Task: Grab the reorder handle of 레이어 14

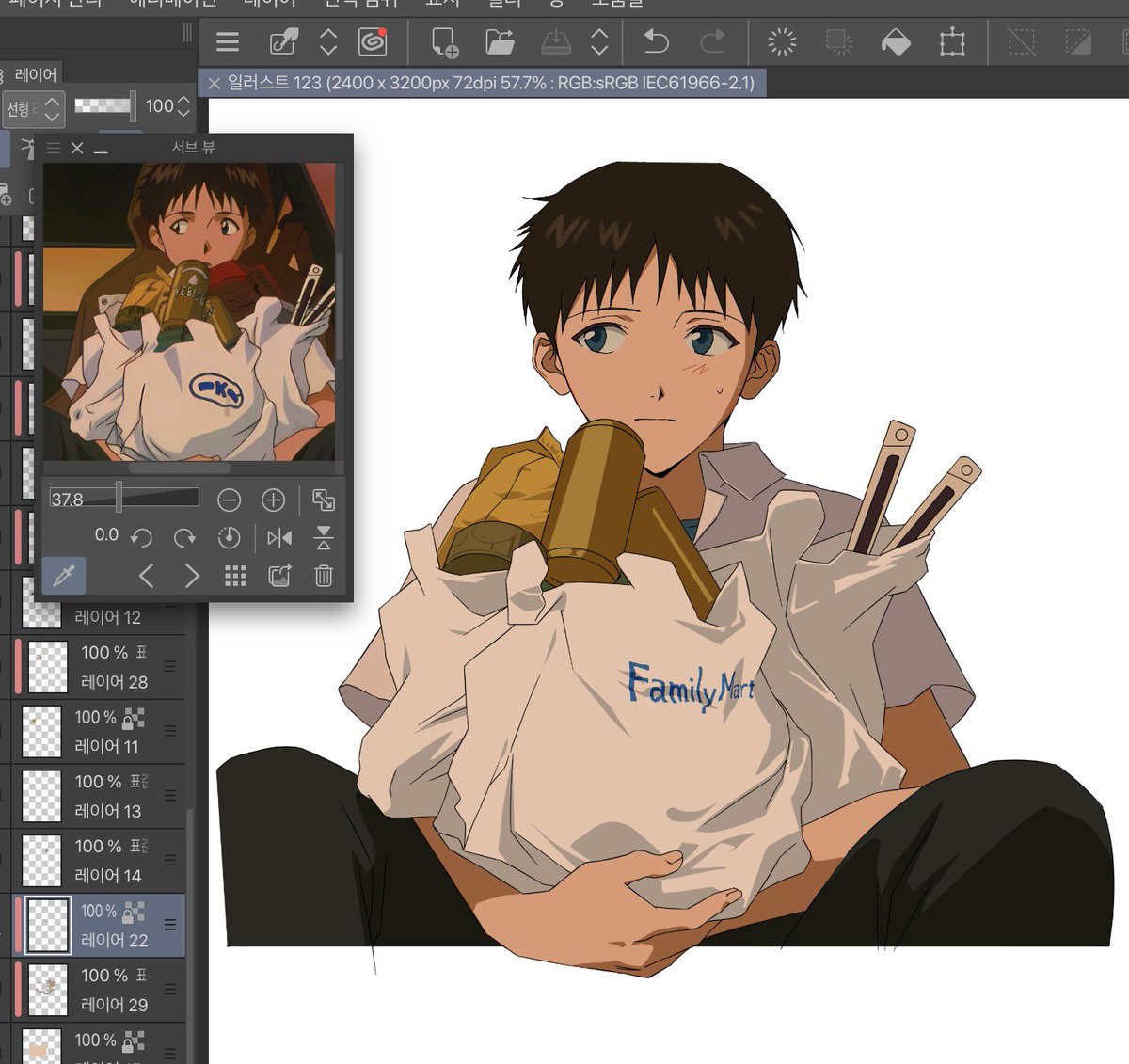Action: 170,860
